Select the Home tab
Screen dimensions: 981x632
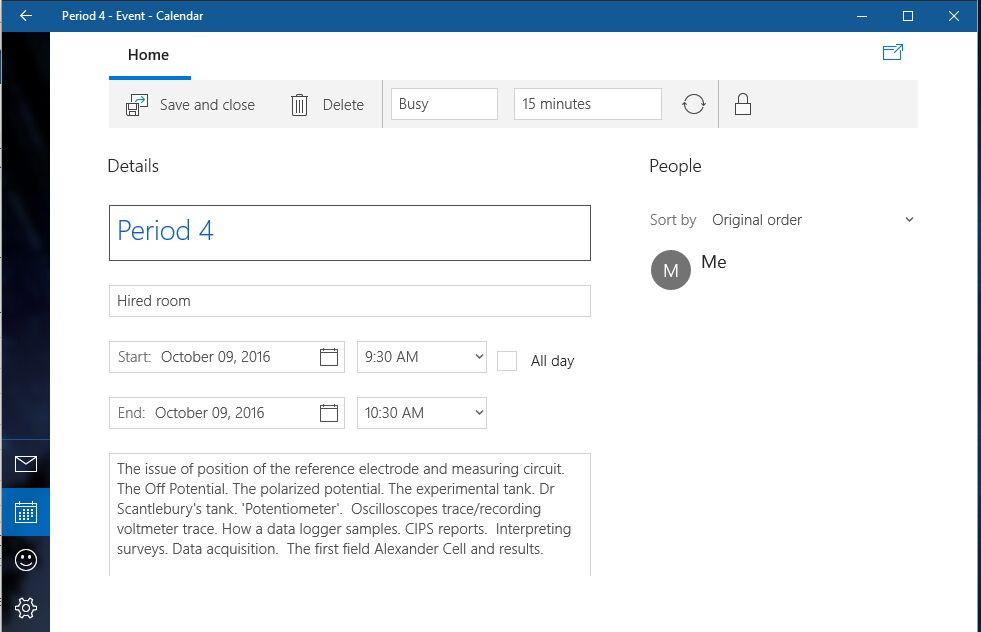(149, 55)
